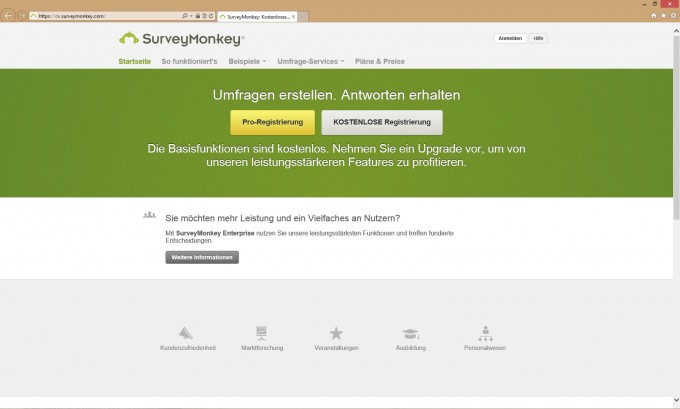This screenshot has width=680, height=409.
Task: Select the SurveyMonkey: Kostenloses browser tab
Action: [255, 16]
